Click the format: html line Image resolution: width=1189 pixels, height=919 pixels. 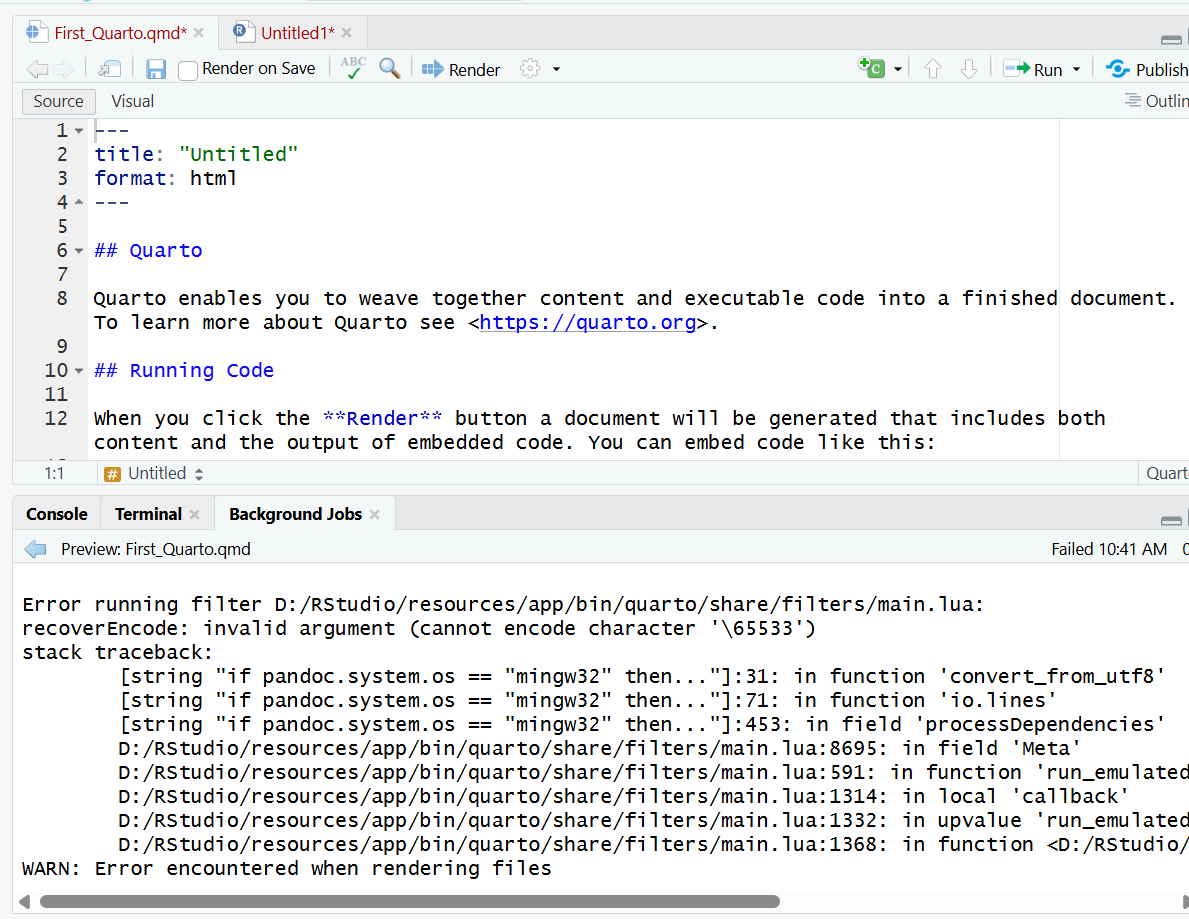click(165, 179)
